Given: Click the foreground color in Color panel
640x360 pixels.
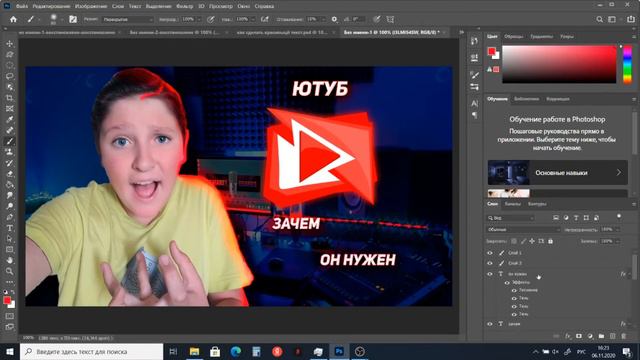Looking at the screenshot, I should (x=491, y=51).
